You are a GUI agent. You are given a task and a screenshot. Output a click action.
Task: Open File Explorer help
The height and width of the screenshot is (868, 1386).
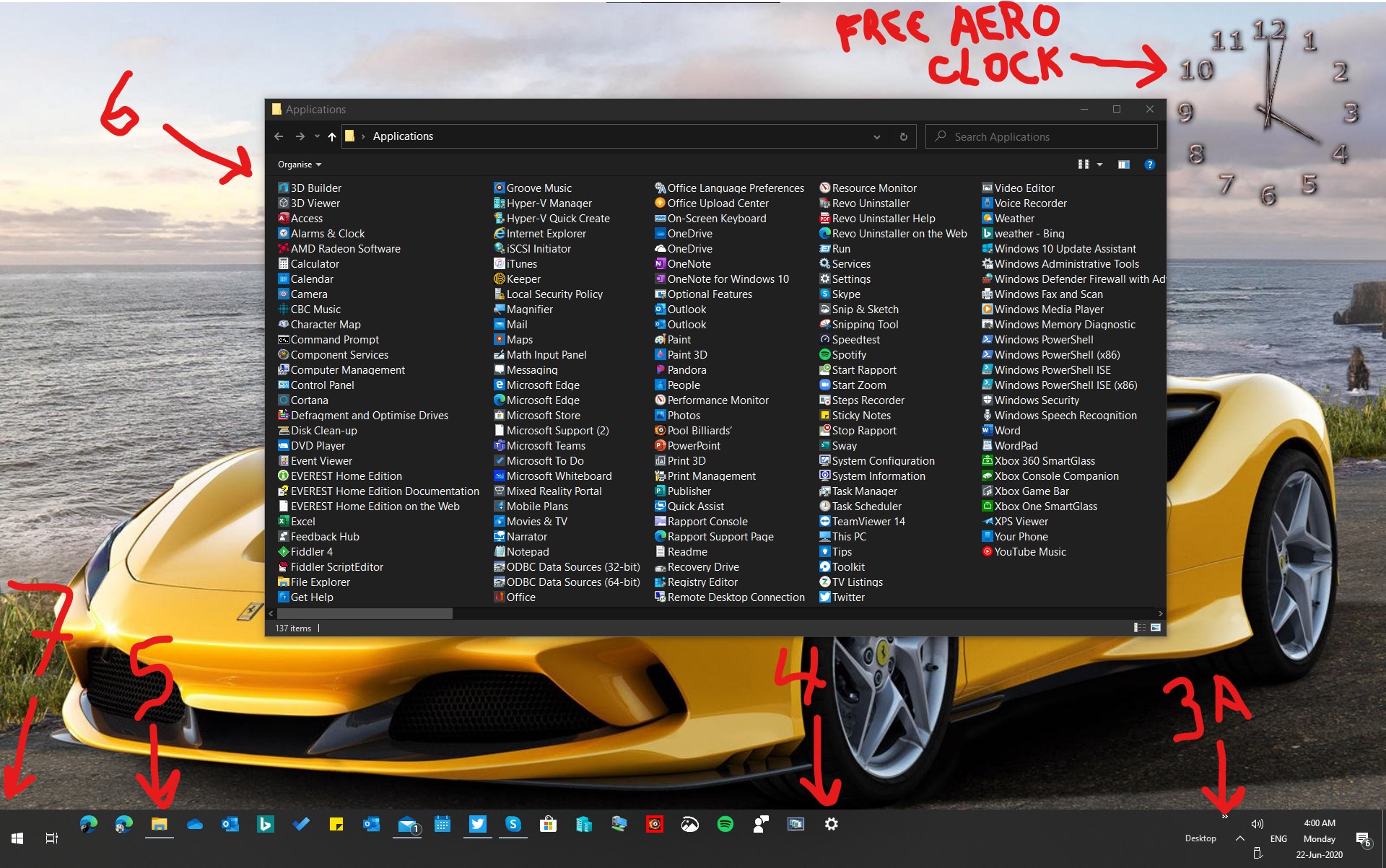coord(1149,165)
